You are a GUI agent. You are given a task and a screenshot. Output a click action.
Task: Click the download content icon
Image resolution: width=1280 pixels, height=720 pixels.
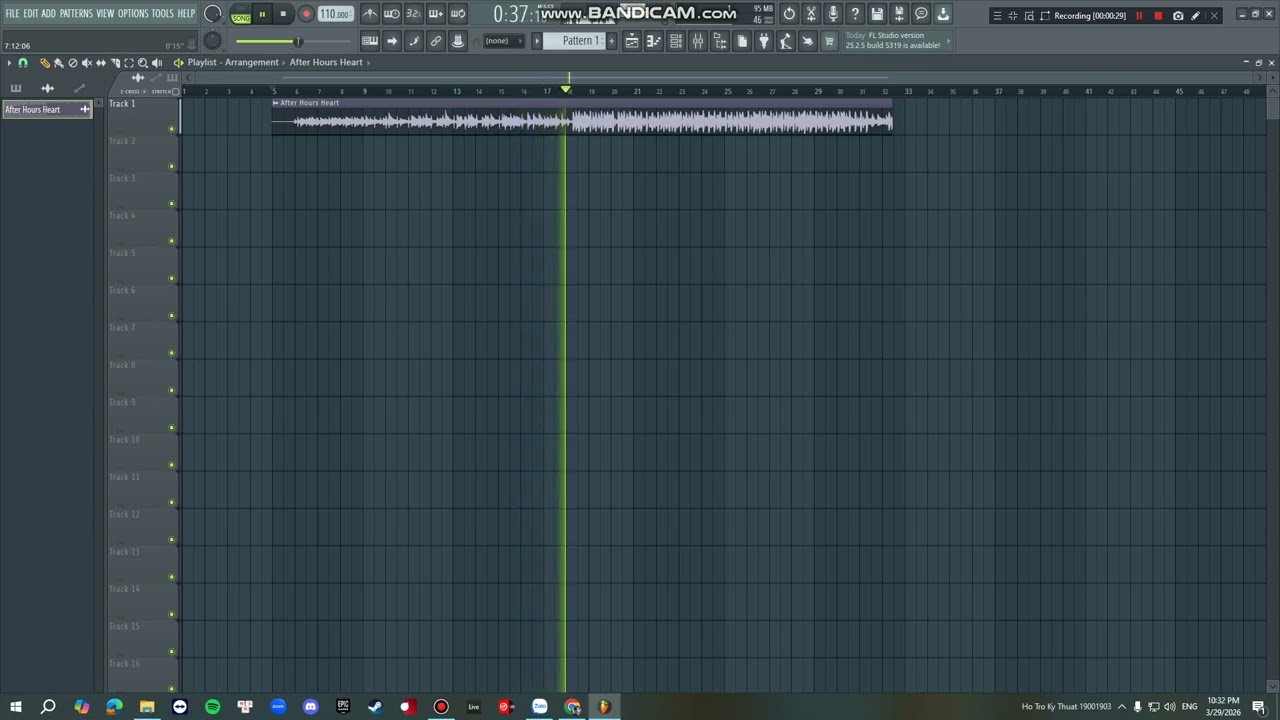pos(943,14)
